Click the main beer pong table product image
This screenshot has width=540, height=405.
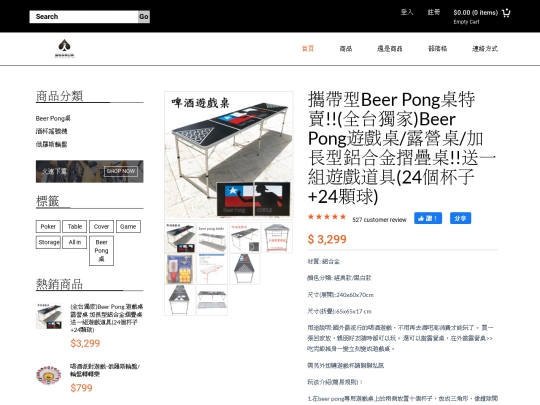coord(229,155)
